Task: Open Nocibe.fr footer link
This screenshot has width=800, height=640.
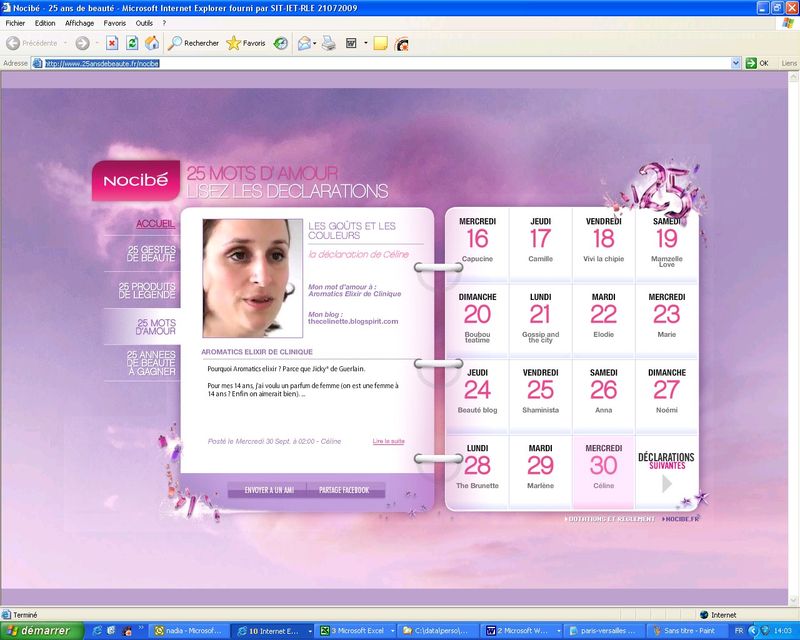Action: pyautogui.click(x=681, y=519)
